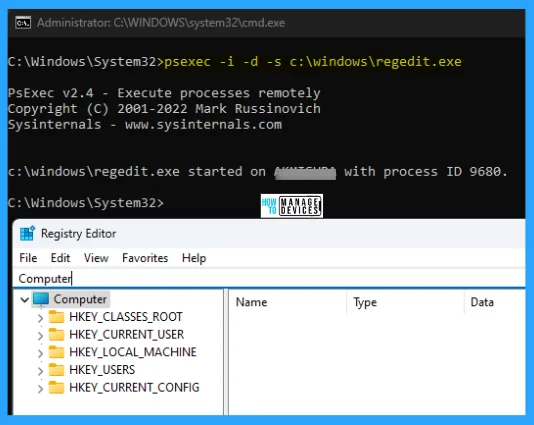This screenshot has height=425, width=534.
Task: Expand the HKEY_CLASSES_ROOT key
Action: [40, 318]
